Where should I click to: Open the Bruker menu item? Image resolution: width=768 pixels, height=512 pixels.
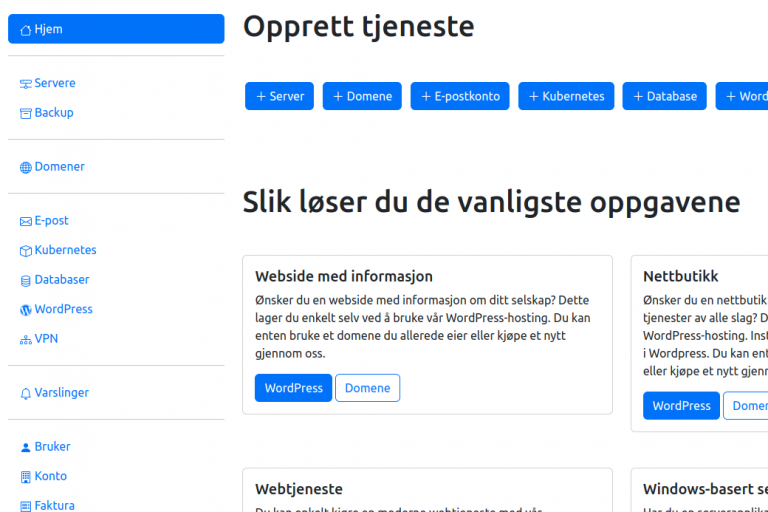(x=52, y=447)
